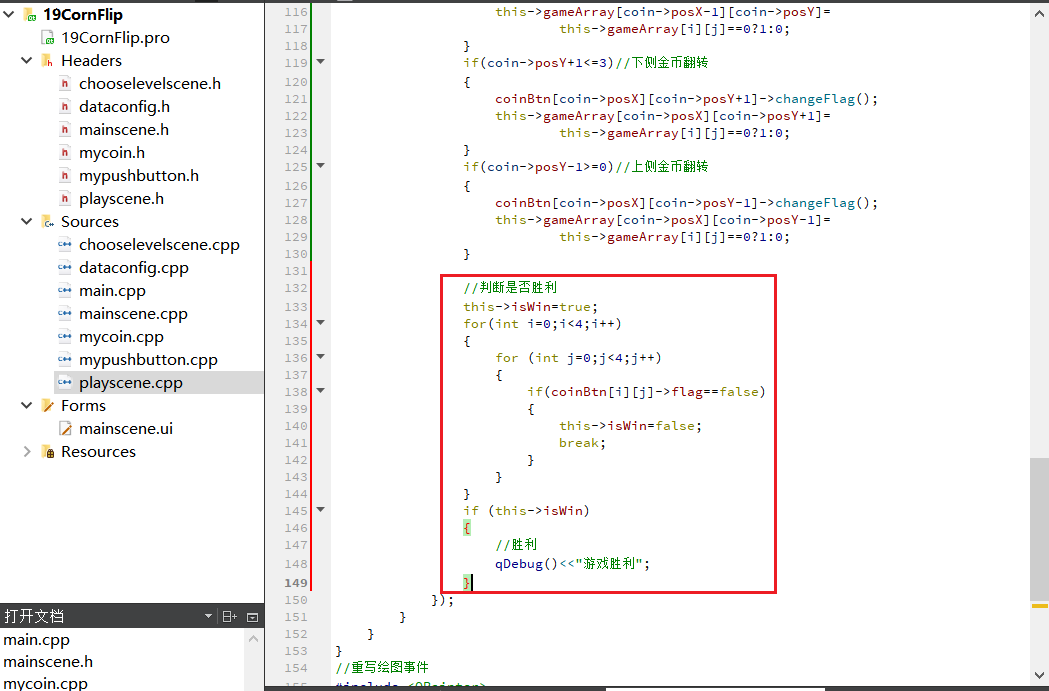The height and width of the screenshot is (691, 1049).
Task: Fold the inner for loop at line 136
Action: (320, 357)
